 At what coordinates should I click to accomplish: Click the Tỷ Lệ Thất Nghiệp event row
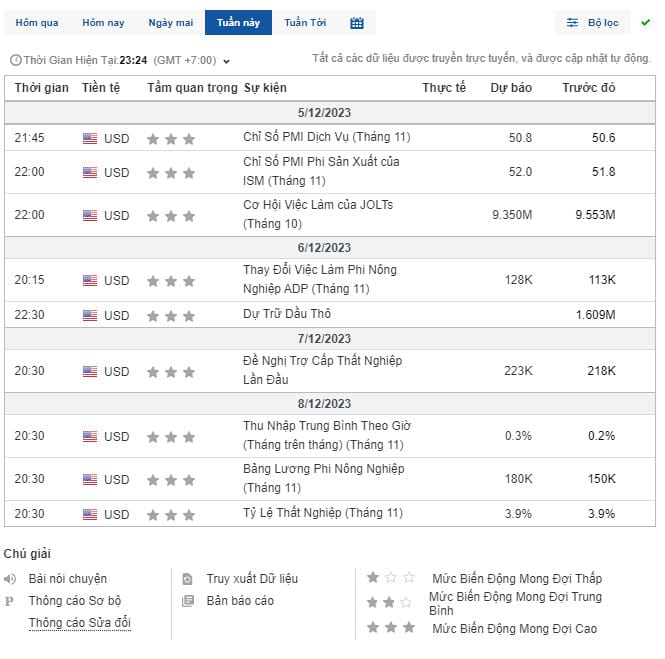(330, 514)
